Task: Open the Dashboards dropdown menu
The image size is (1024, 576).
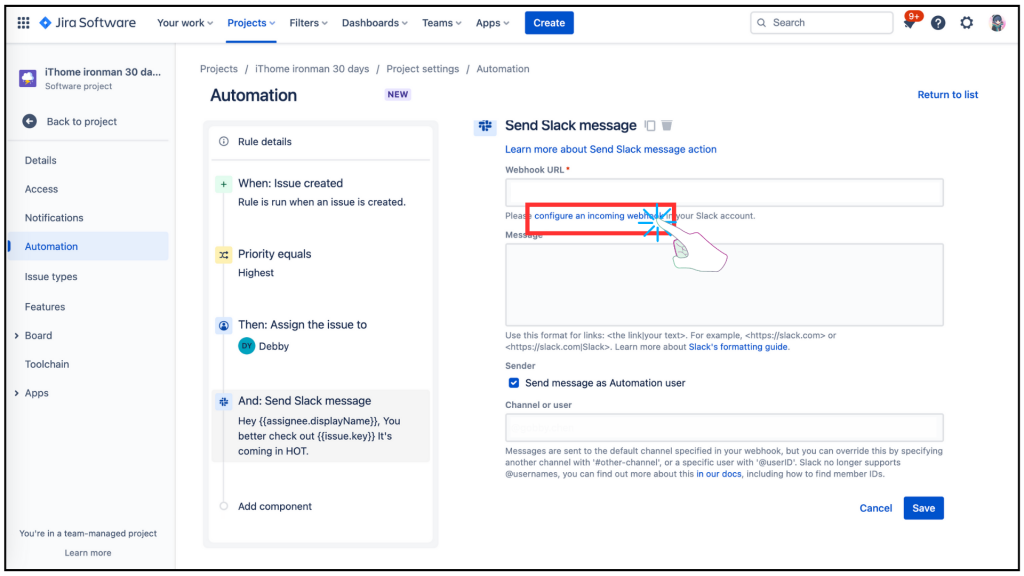Action: coord(374,23)
